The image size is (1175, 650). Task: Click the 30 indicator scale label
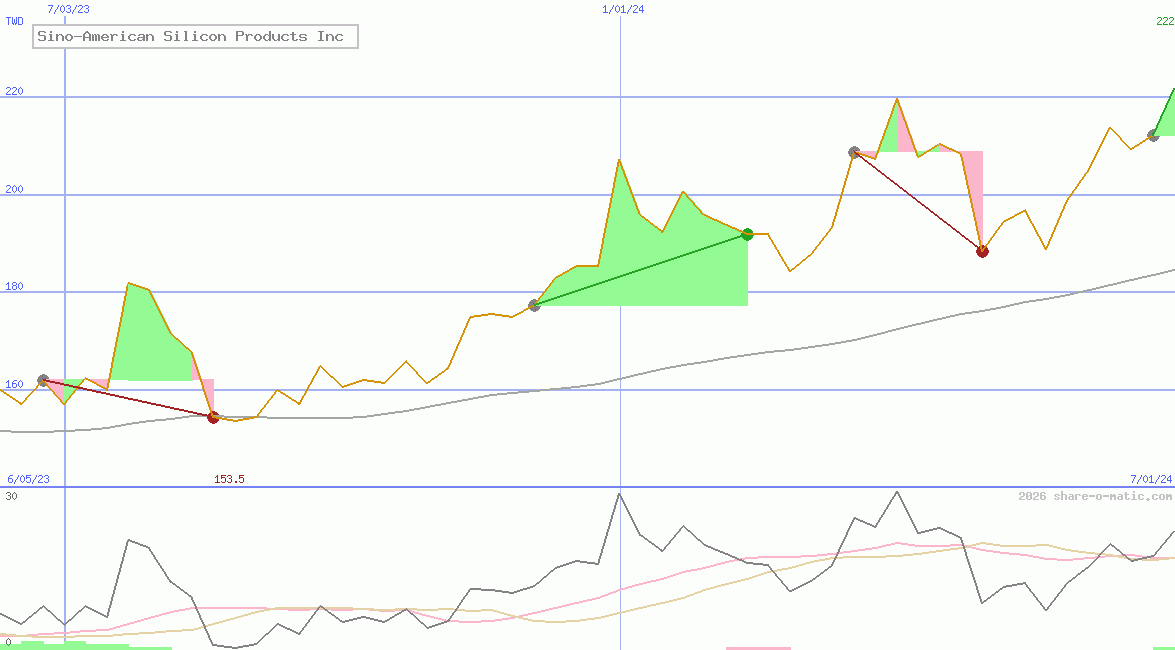click(x=11, y=496)
